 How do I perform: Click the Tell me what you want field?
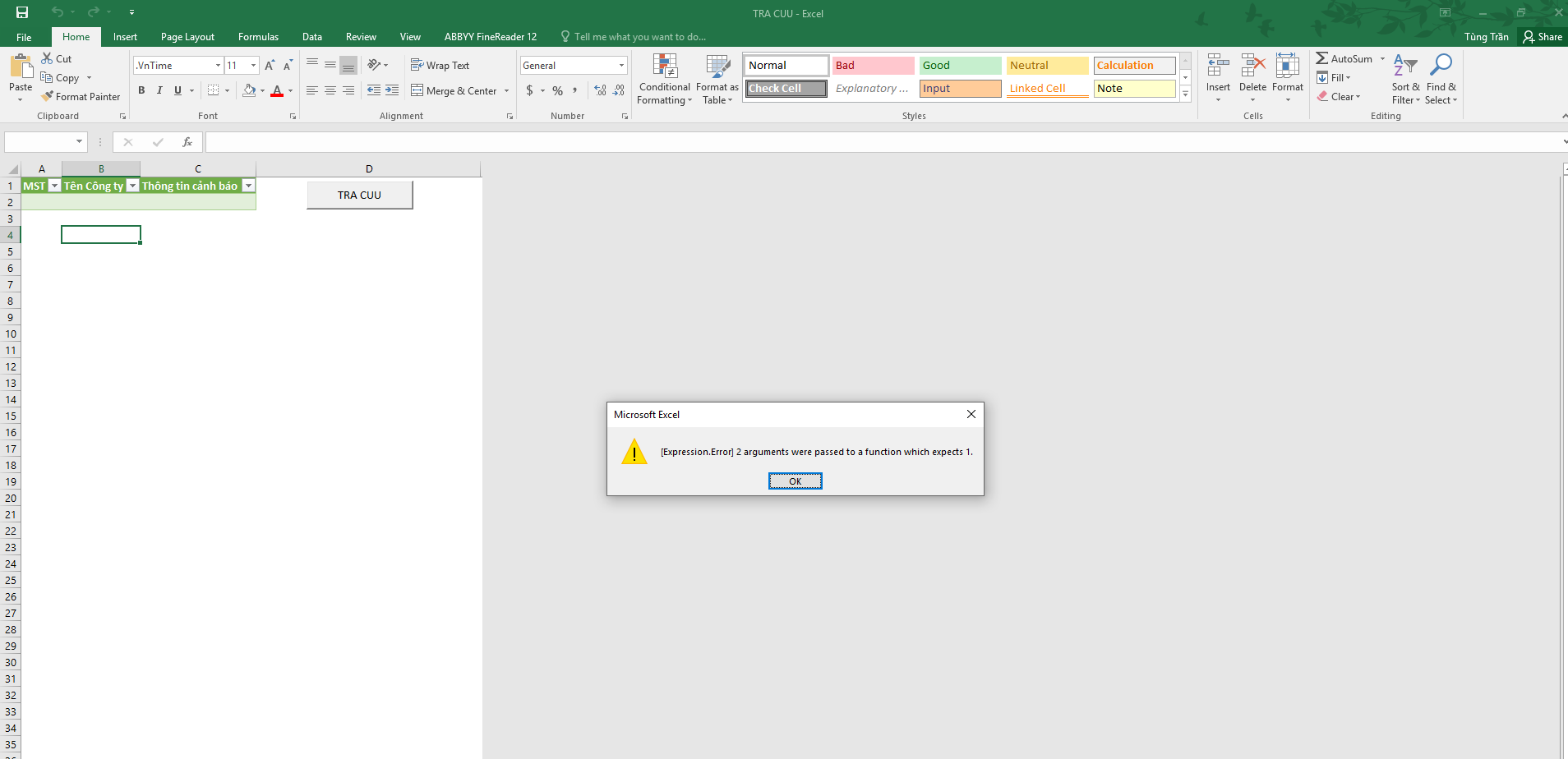pyautogui.click(x=639, y=37)
